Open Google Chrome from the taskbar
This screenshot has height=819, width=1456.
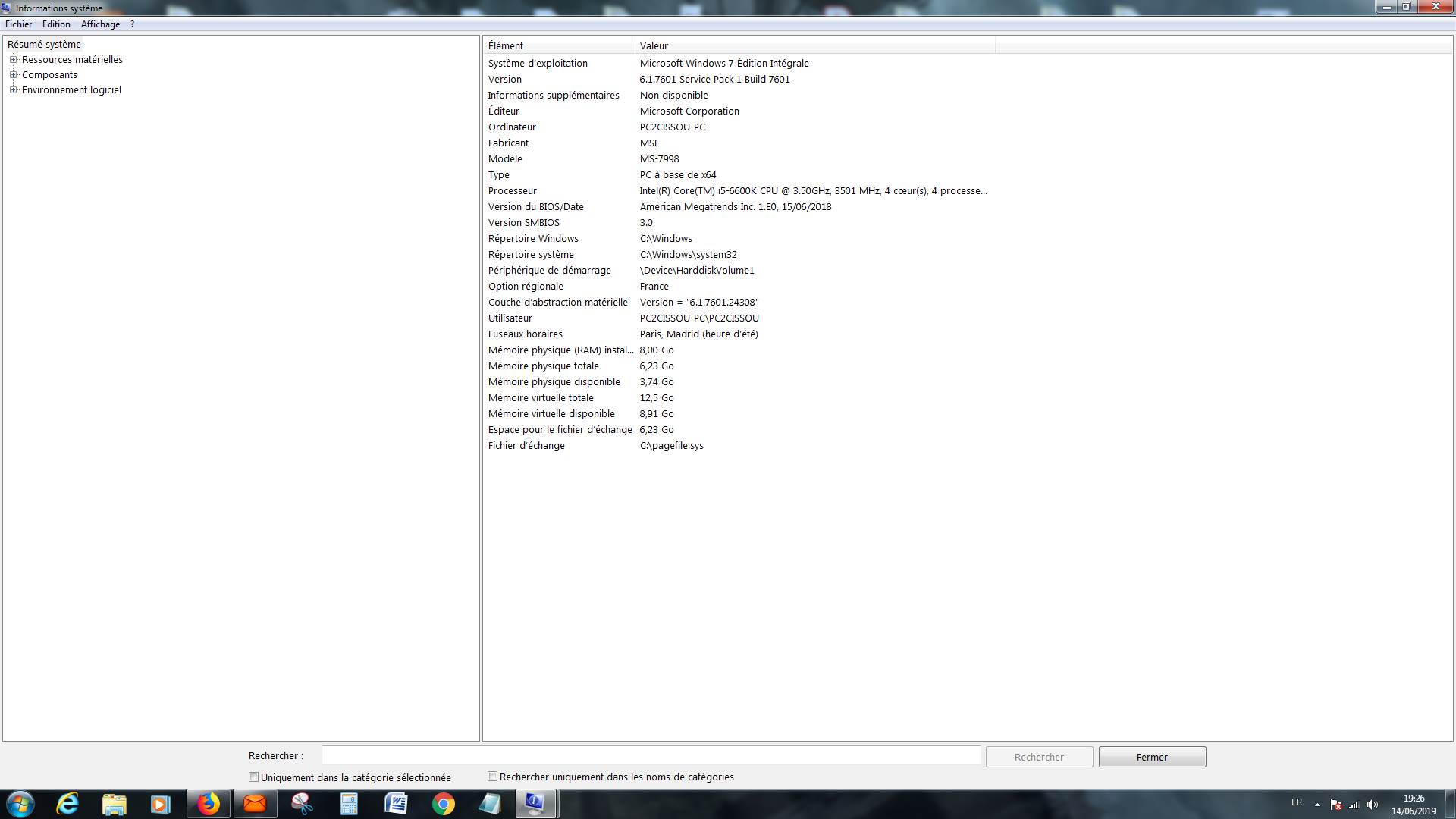444,804
